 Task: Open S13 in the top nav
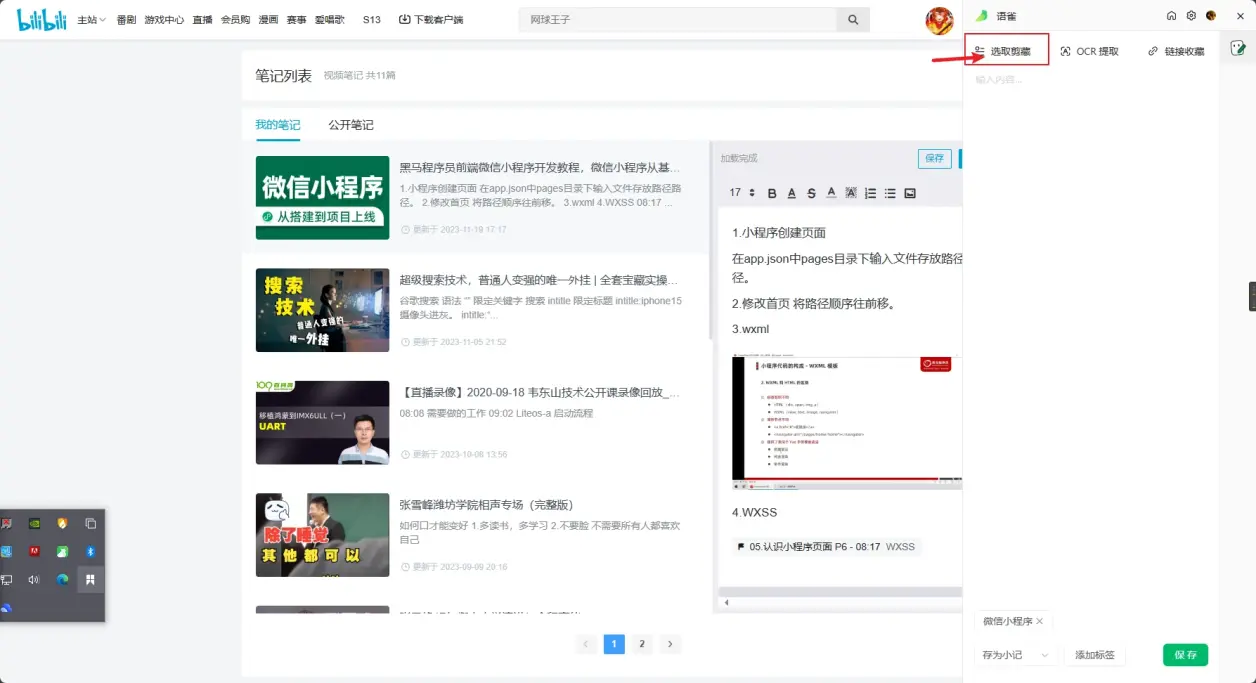tap(372, 20)
